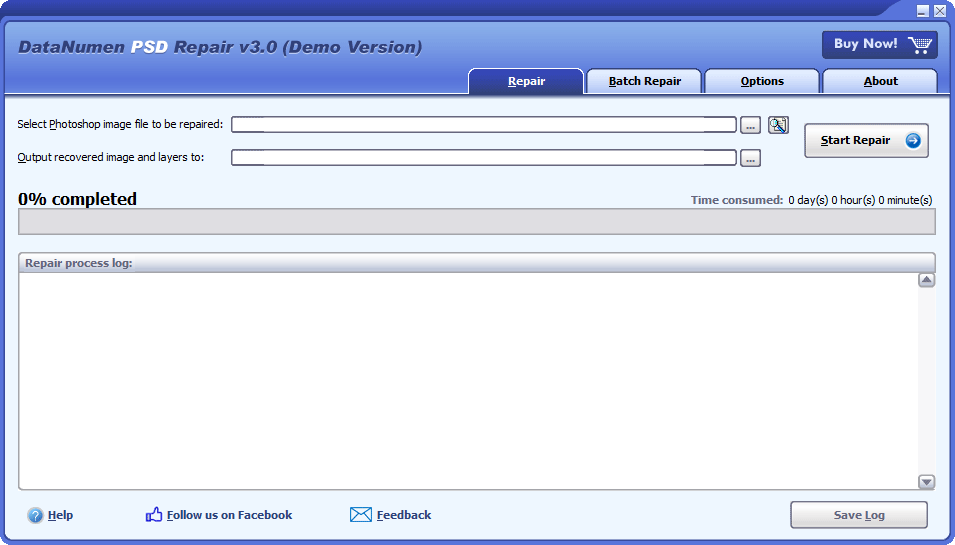
Task: Select the Repair tab
Action: click(x=526, y=81)
